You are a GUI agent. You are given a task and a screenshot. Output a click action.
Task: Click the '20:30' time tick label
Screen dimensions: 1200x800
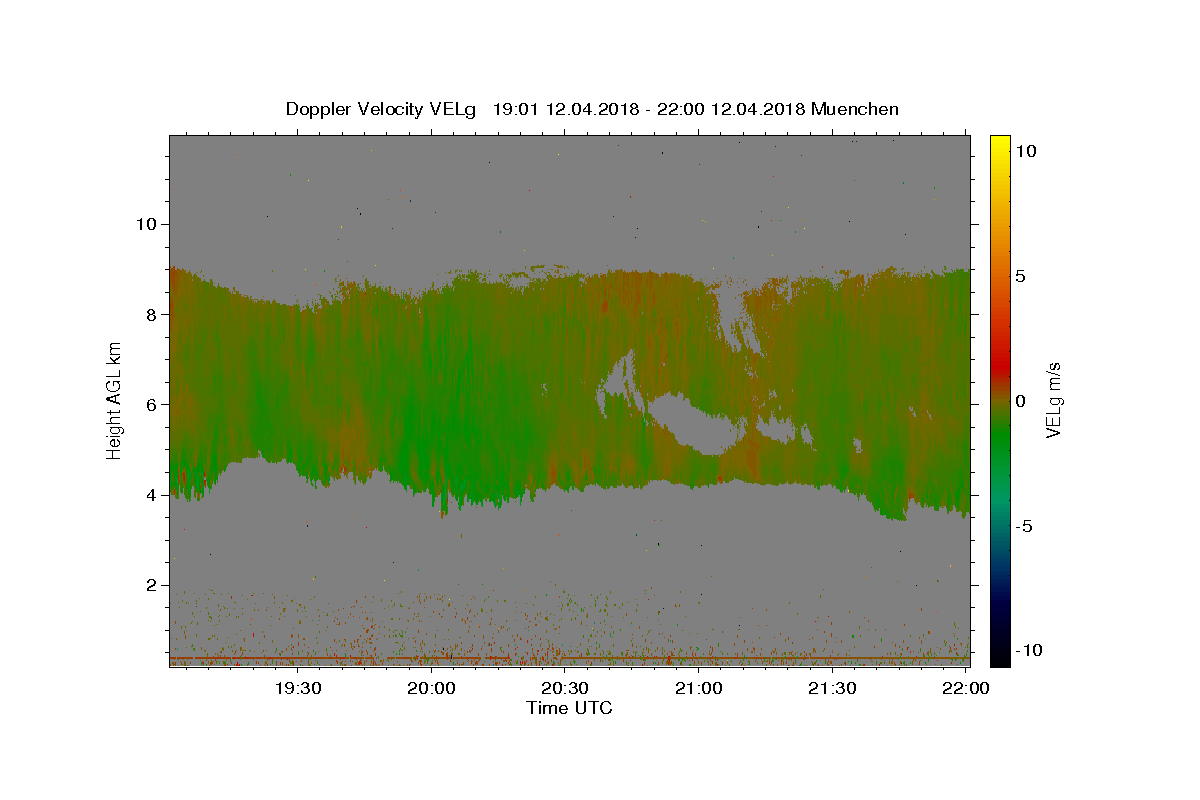click(x=566, y=688)
